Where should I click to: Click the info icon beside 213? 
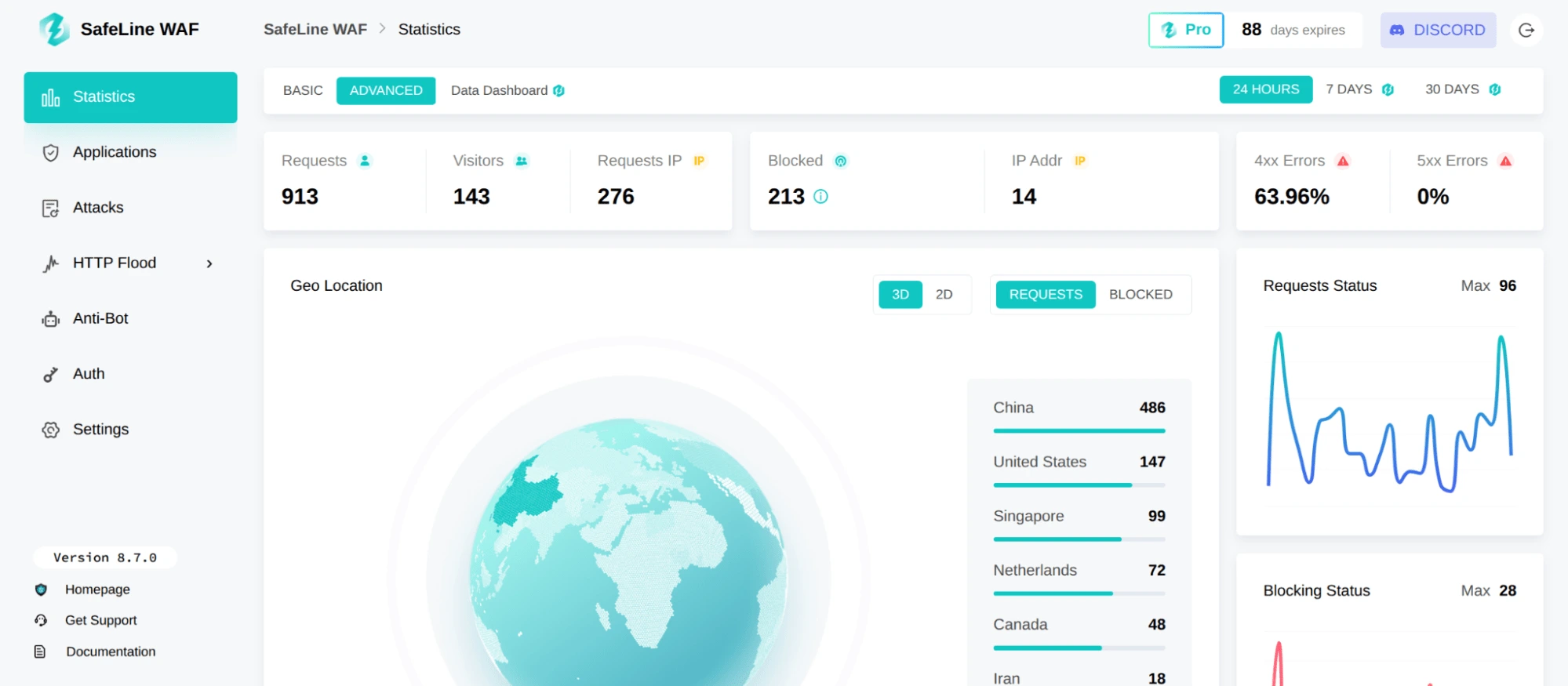[820, 197]
